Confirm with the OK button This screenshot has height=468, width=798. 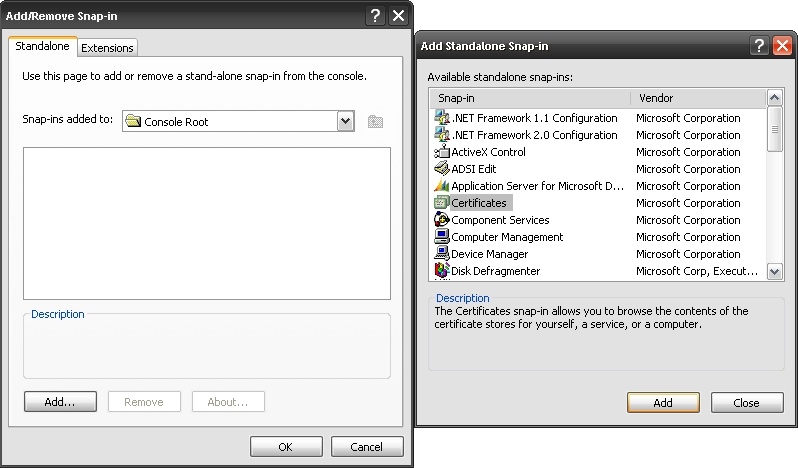[286, 447]
